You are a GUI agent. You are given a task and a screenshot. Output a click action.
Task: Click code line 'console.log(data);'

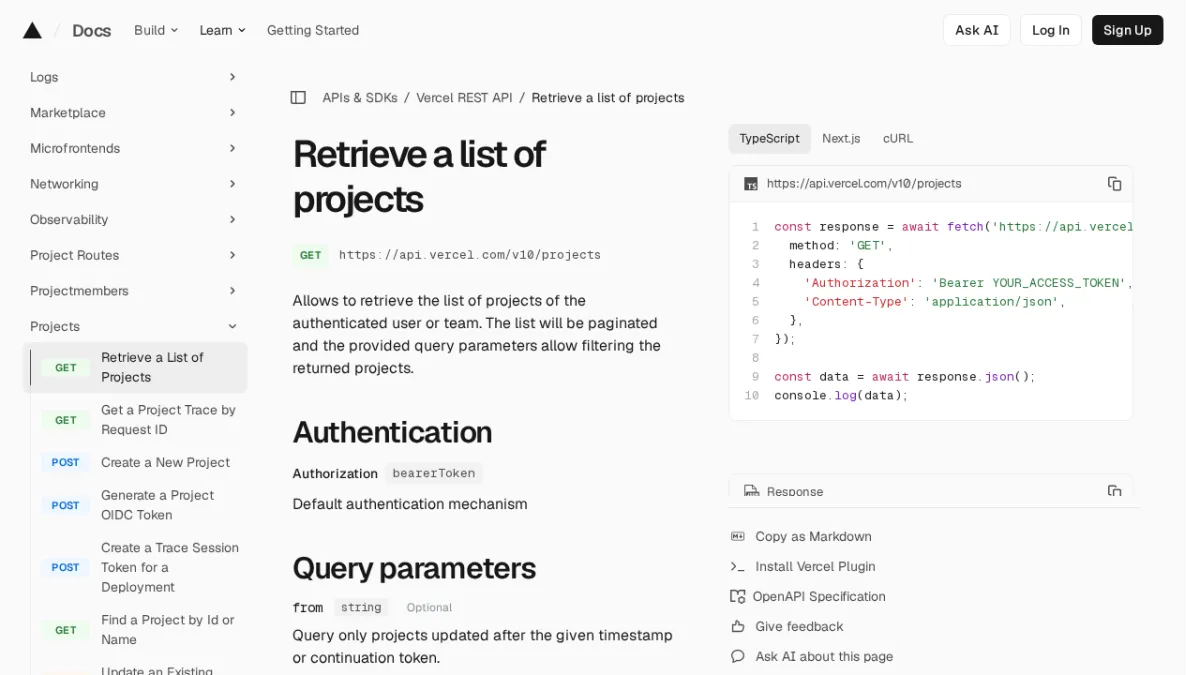pyautogui.click(x=841, y=395)
